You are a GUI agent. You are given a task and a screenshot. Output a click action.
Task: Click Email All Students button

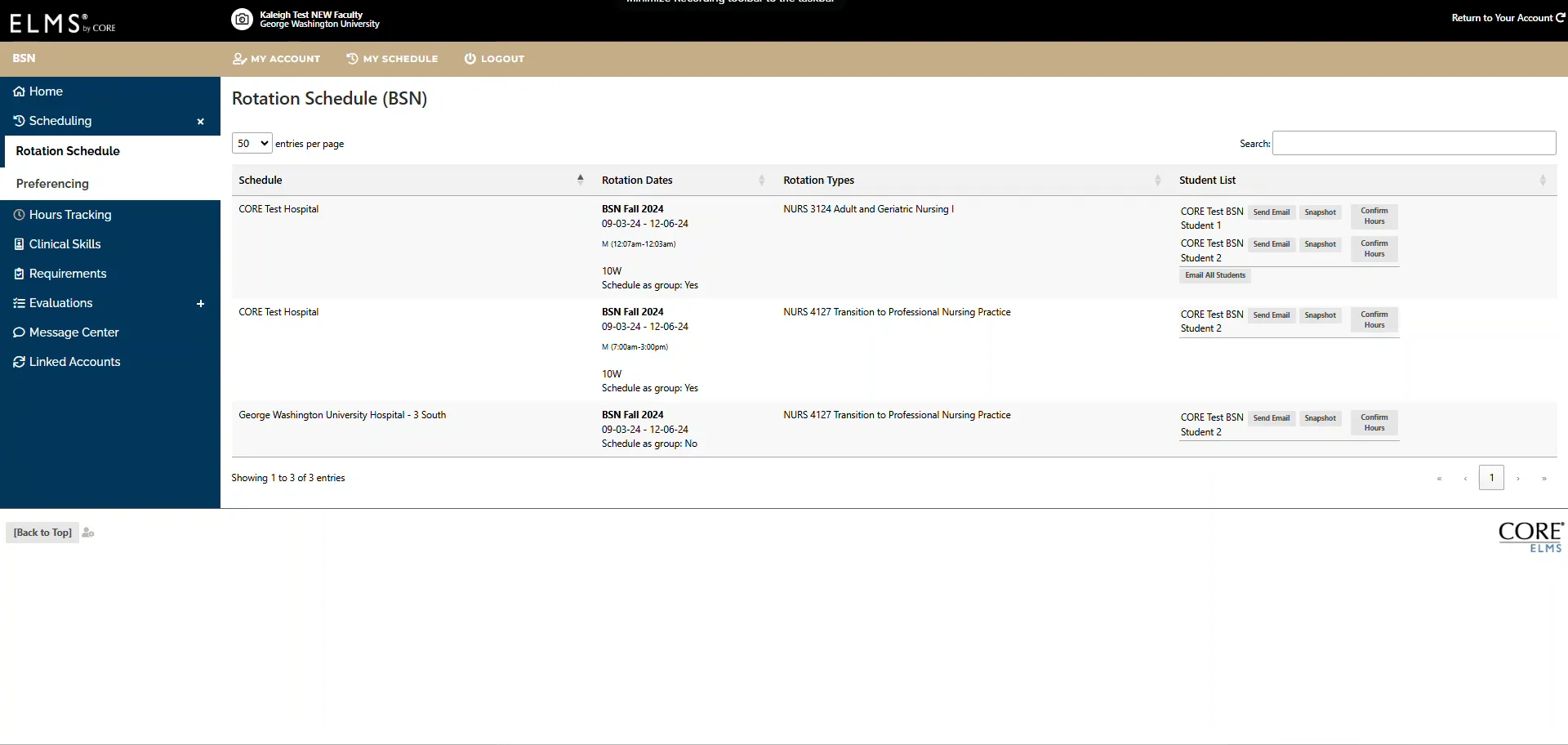click(x=1215, y=275)
